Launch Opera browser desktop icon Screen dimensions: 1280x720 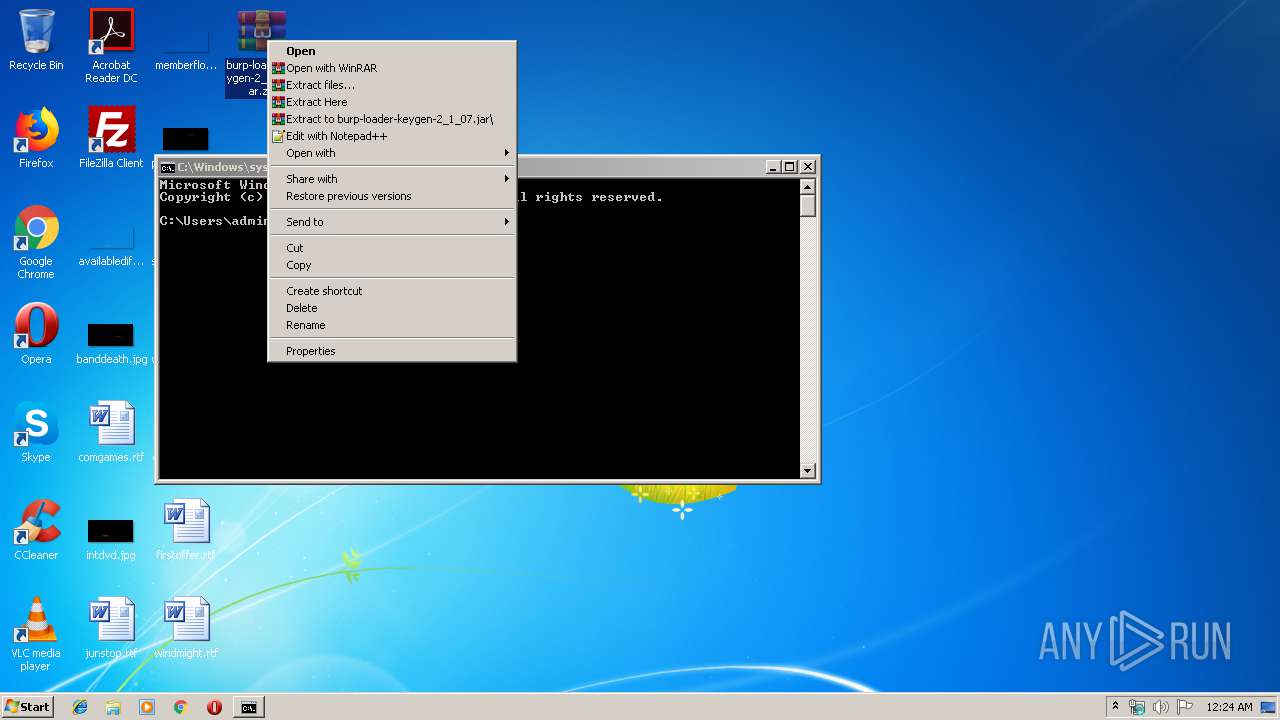tap(36, 334)
